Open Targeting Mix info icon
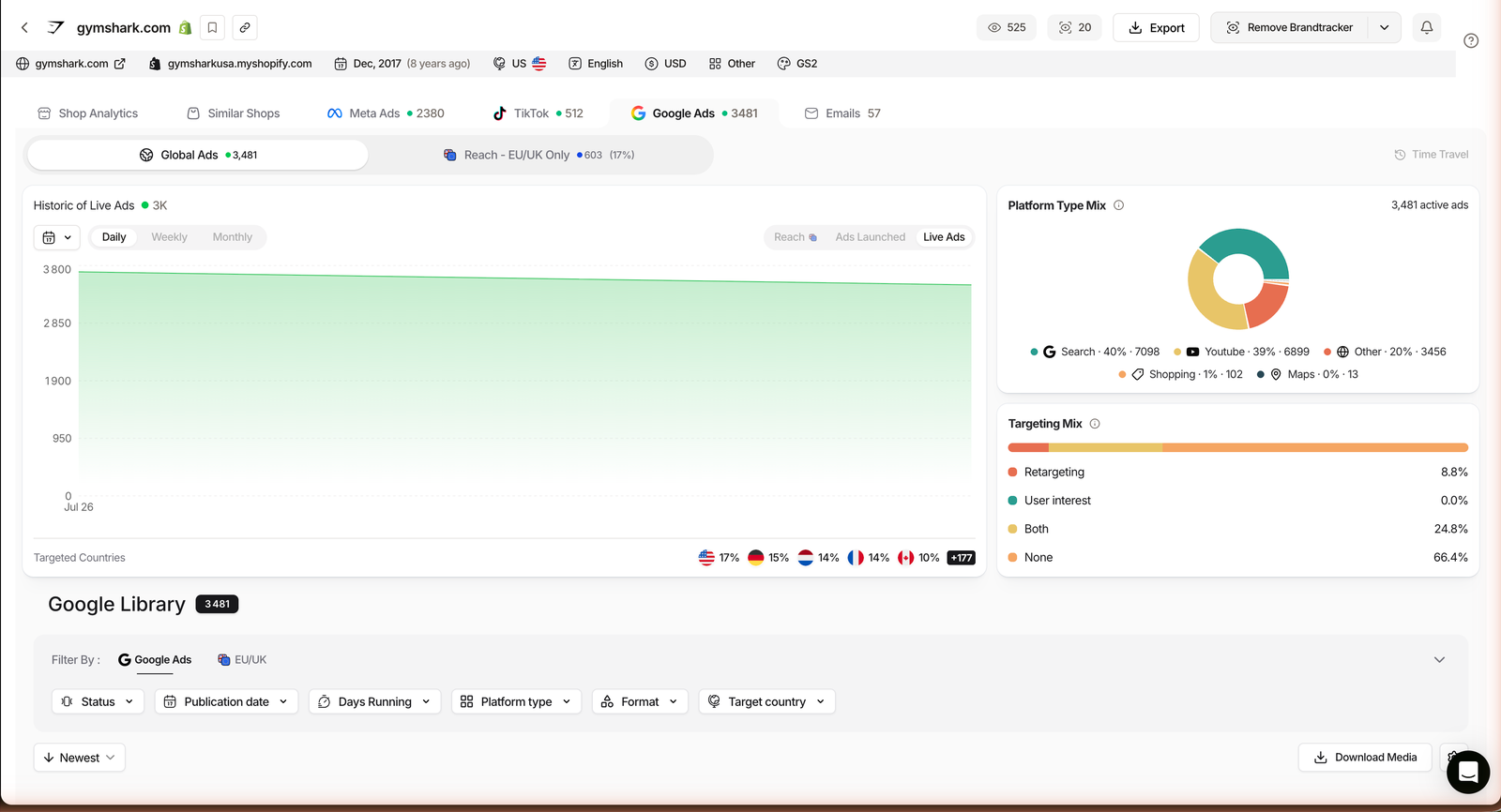This screenshot has height=812, width=1501. [x=1095, y=424]
